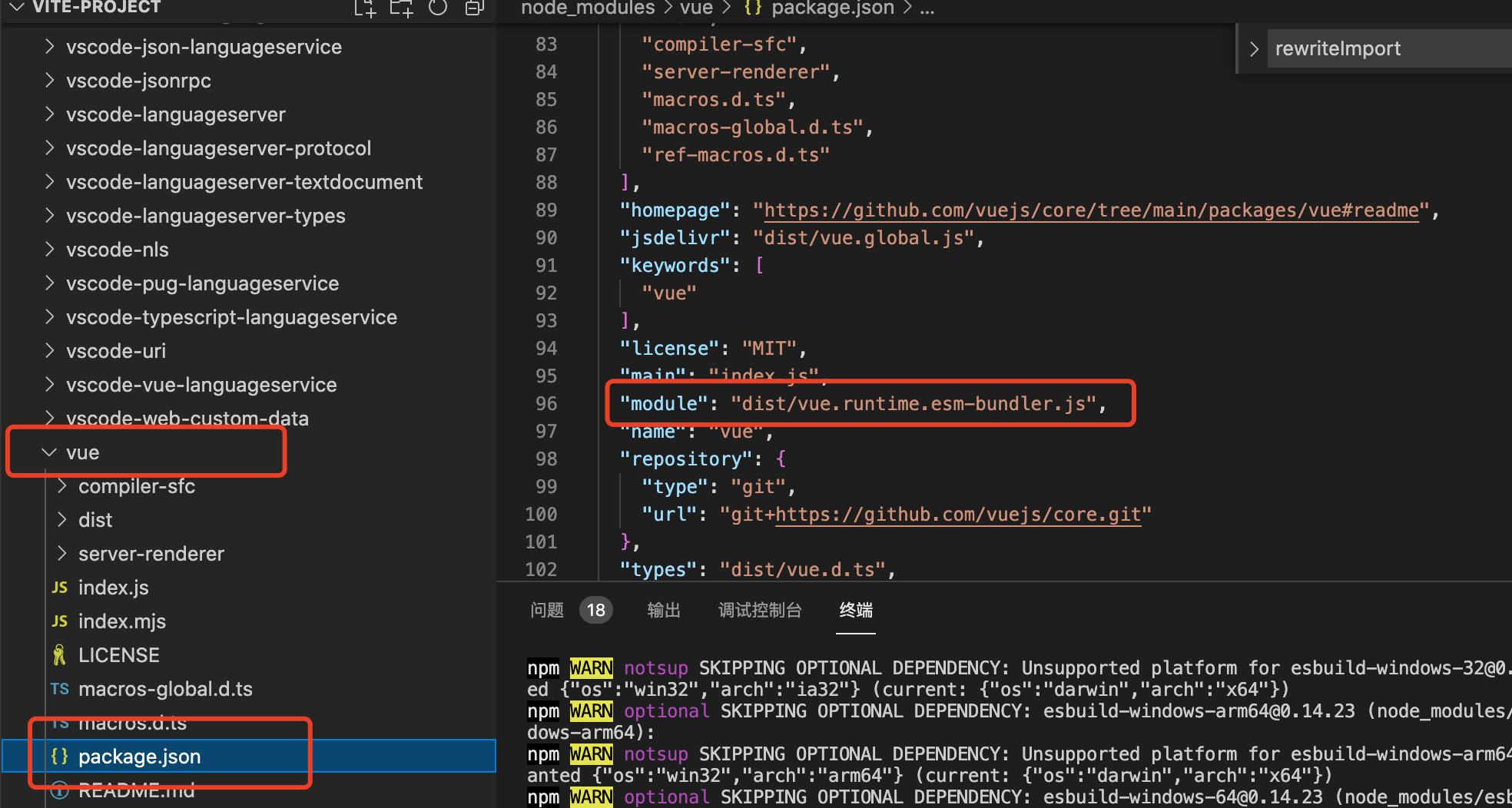Screen dimensions: 1512x808
Task: Open the vue homepage GitHub link
Action: coord(1091,210)
